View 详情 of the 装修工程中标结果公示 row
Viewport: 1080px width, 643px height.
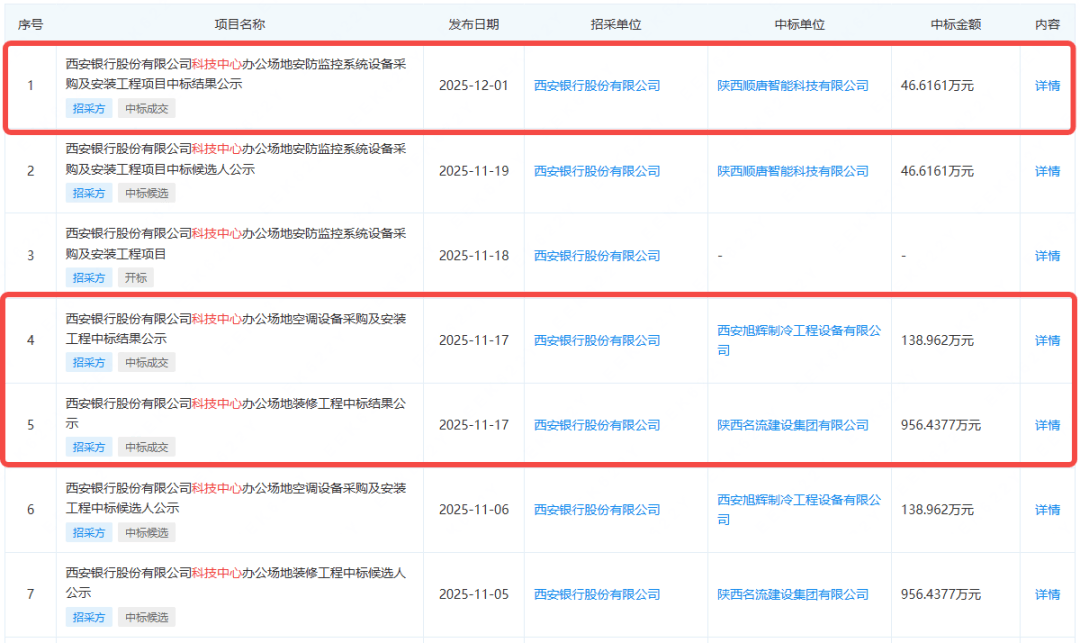pos(1046,424)
